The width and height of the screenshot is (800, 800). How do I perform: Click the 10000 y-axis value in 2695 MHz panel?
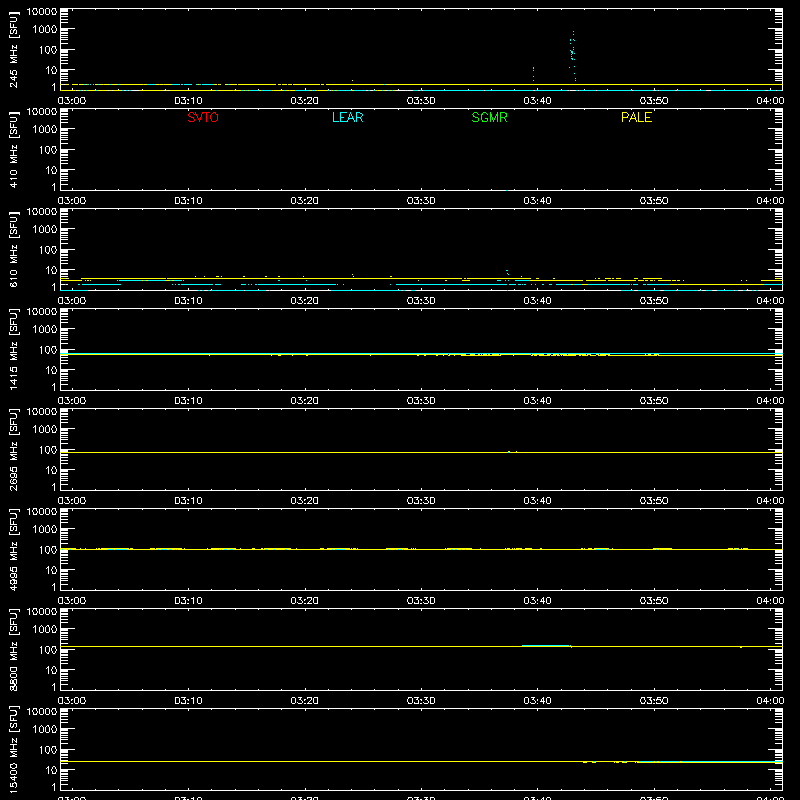[x=42, y=412]
